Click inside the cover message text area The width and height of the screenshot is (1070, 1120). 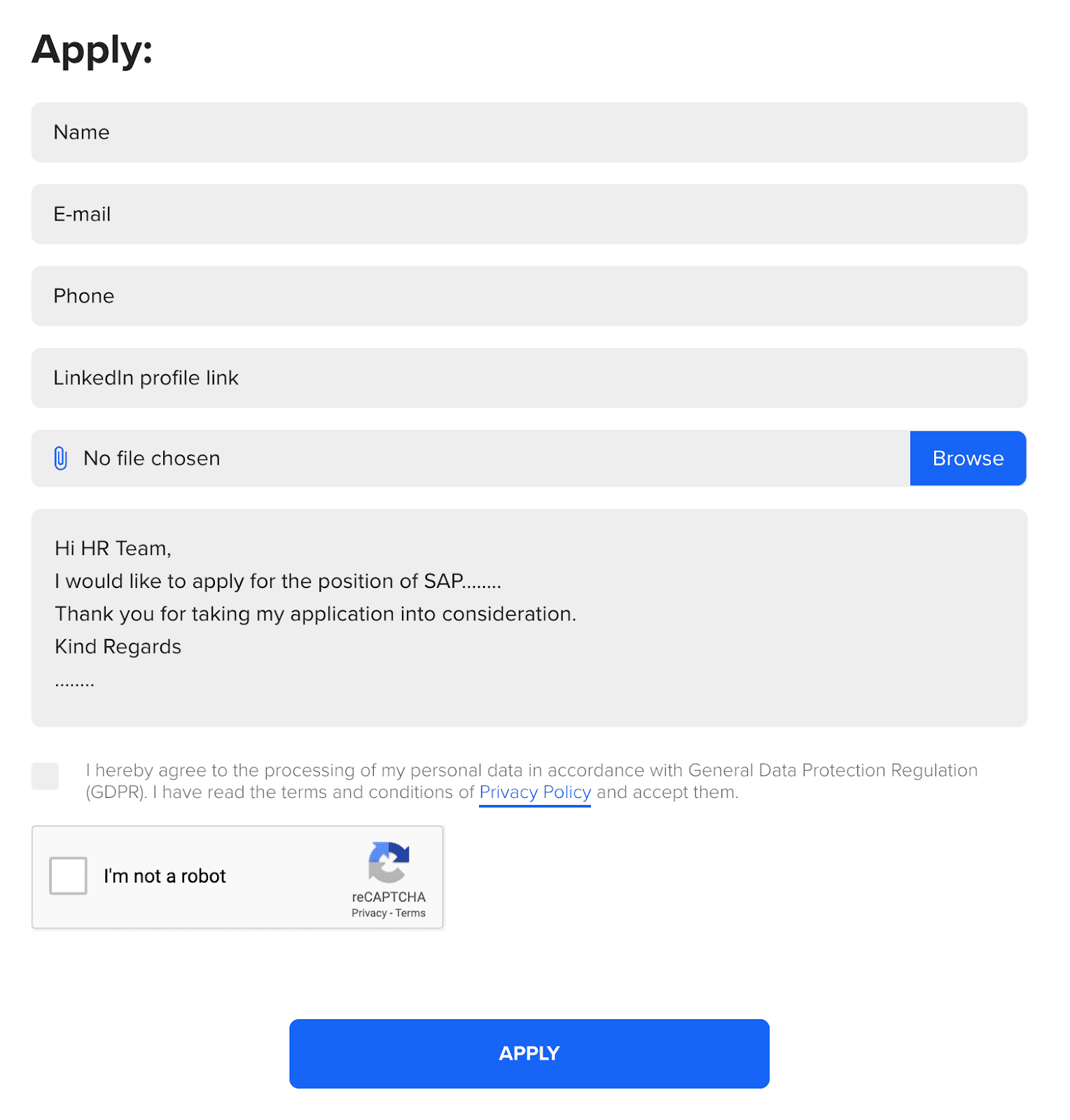(x=529, y=618)
